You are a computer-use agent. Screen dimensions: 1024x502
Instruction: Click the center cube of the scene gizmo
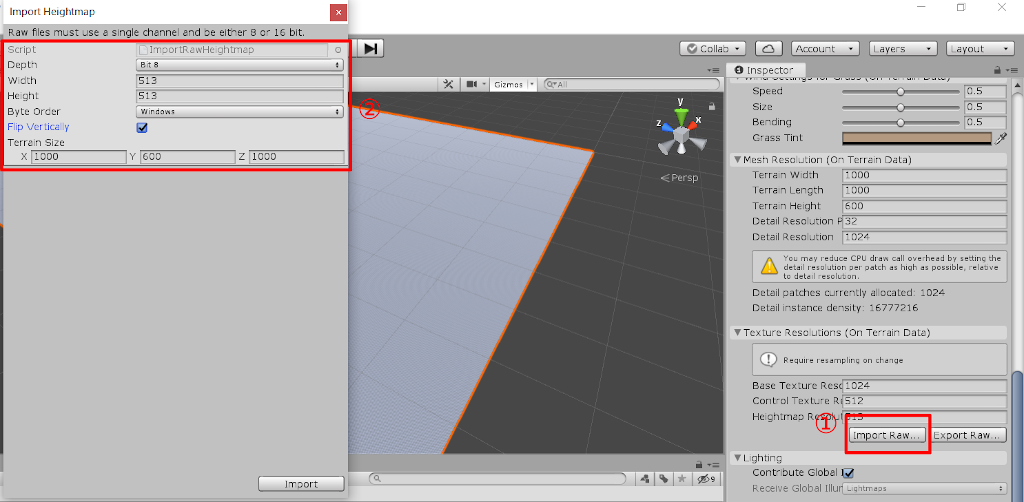click(x=681, y=135)
